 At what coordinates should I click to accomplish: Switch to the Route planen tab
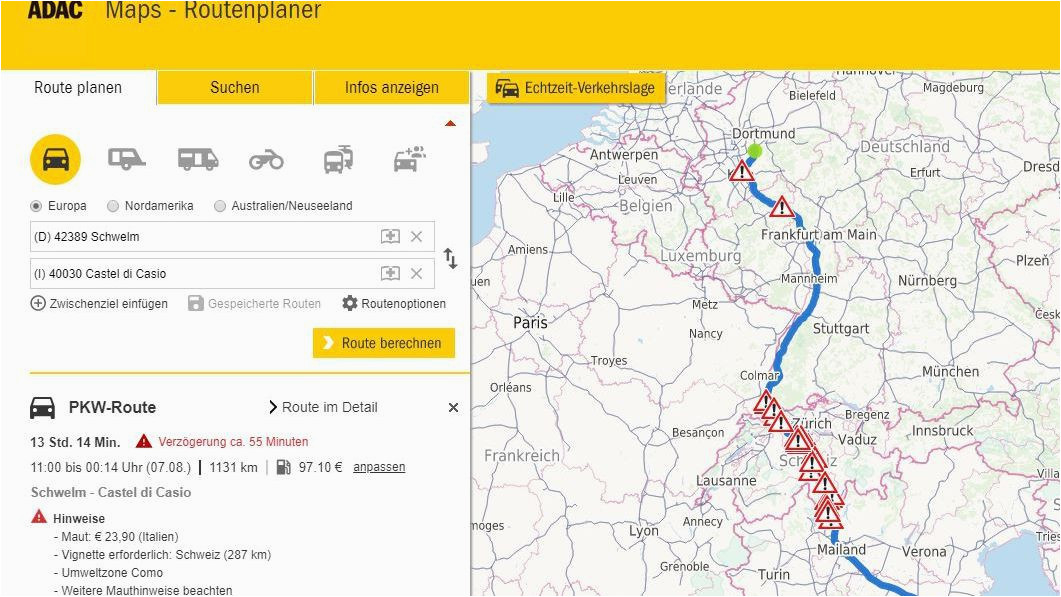pos(78,87)
